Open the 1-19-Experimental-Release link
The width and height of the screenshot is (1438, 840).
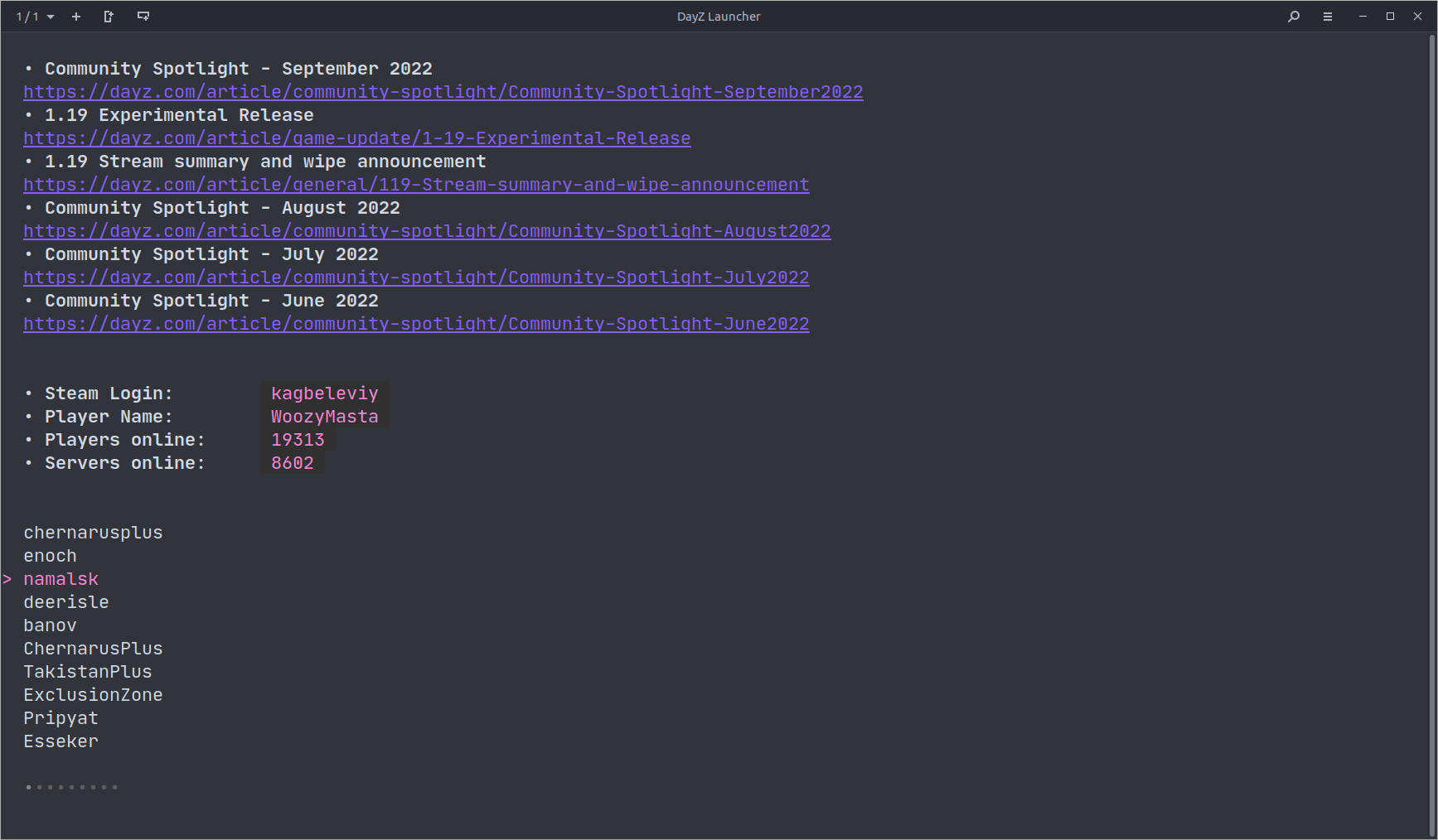coord(357,138)
